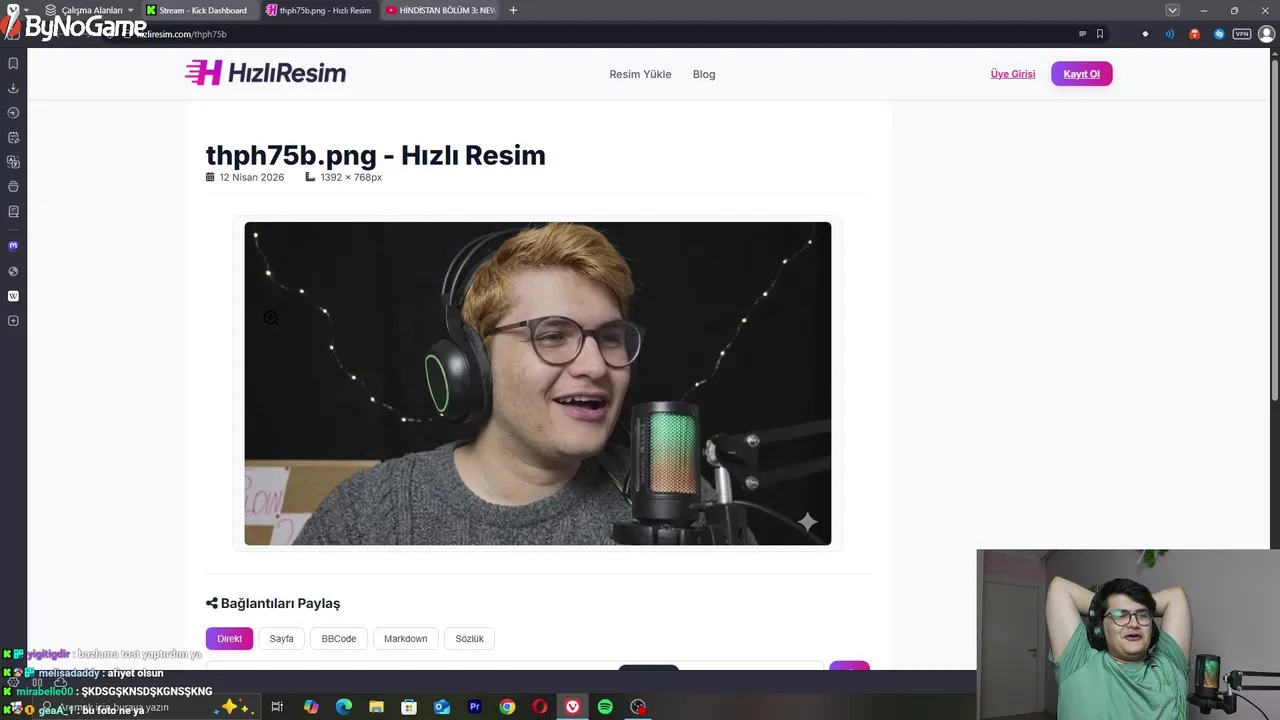
Task: Open the Wikipedia web panel
Action: 13,296
